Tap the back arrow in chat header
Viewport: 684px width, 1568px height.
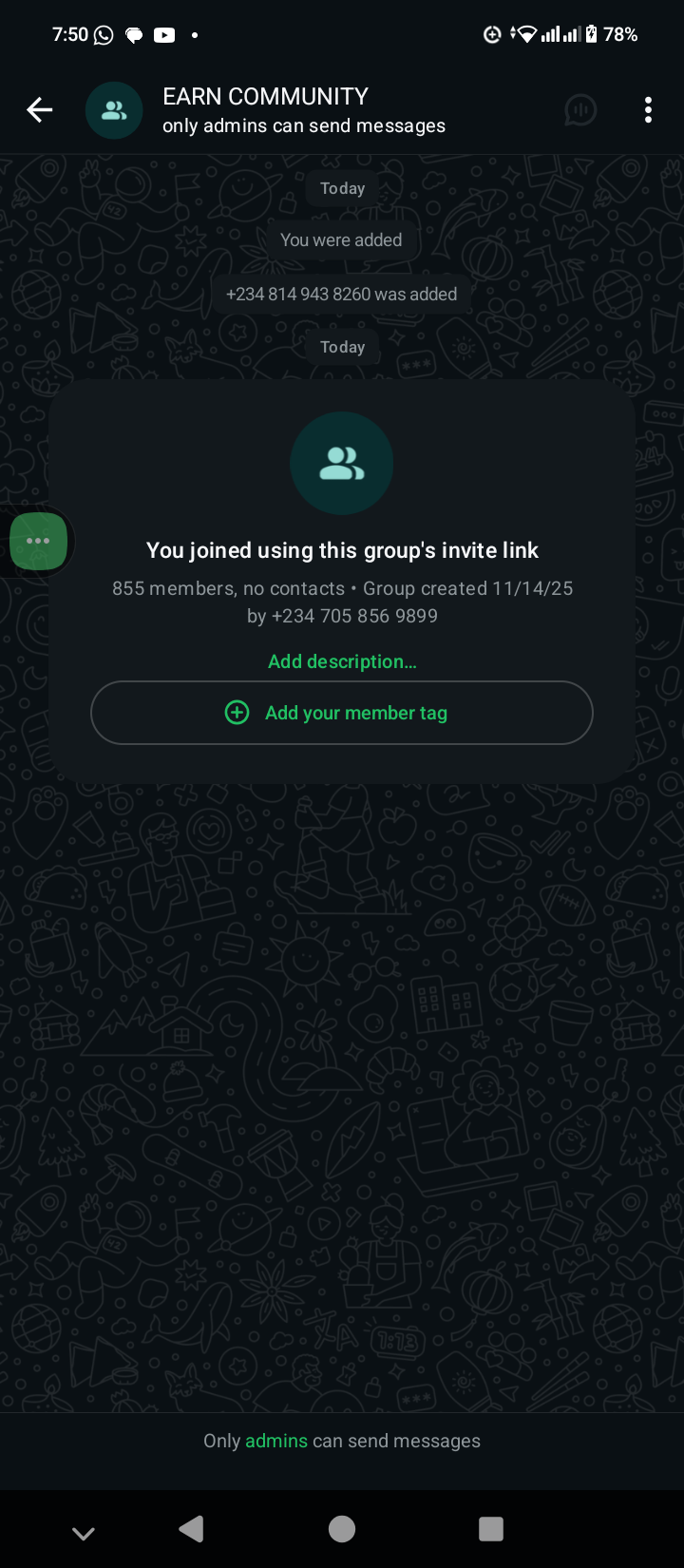39,110
